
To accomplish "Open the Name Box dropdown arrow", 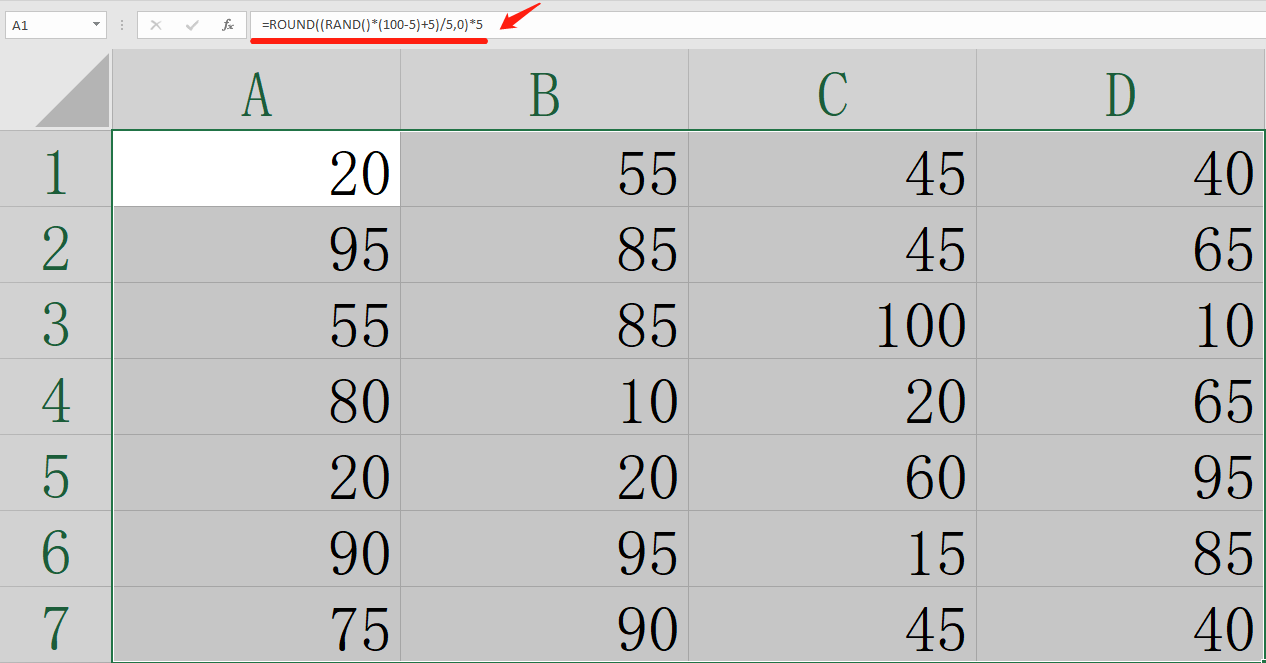I will [x=97, y=25].
